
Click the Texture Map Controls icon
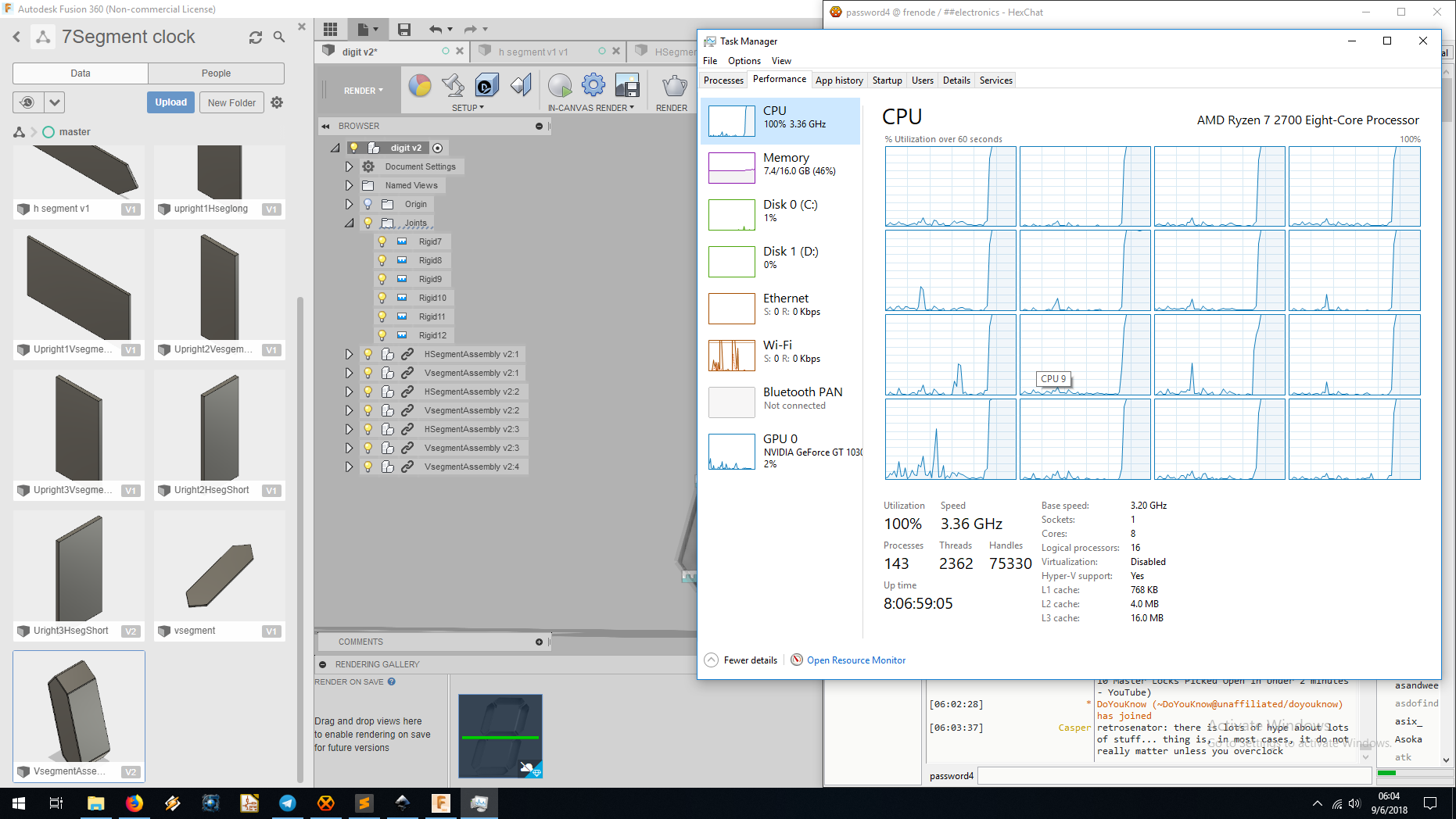tap(521, 84)
